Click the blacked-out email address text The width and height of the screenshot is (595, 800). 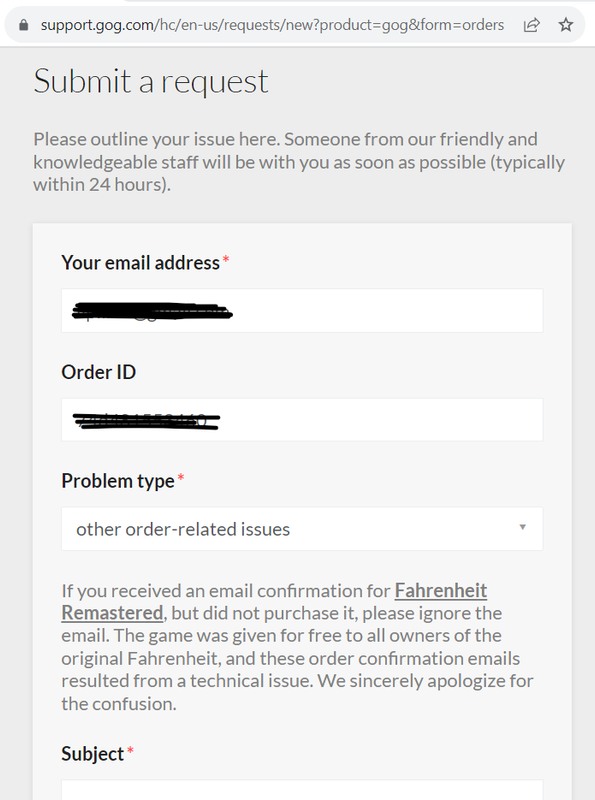pyautogui.click(x=152, y=311)
